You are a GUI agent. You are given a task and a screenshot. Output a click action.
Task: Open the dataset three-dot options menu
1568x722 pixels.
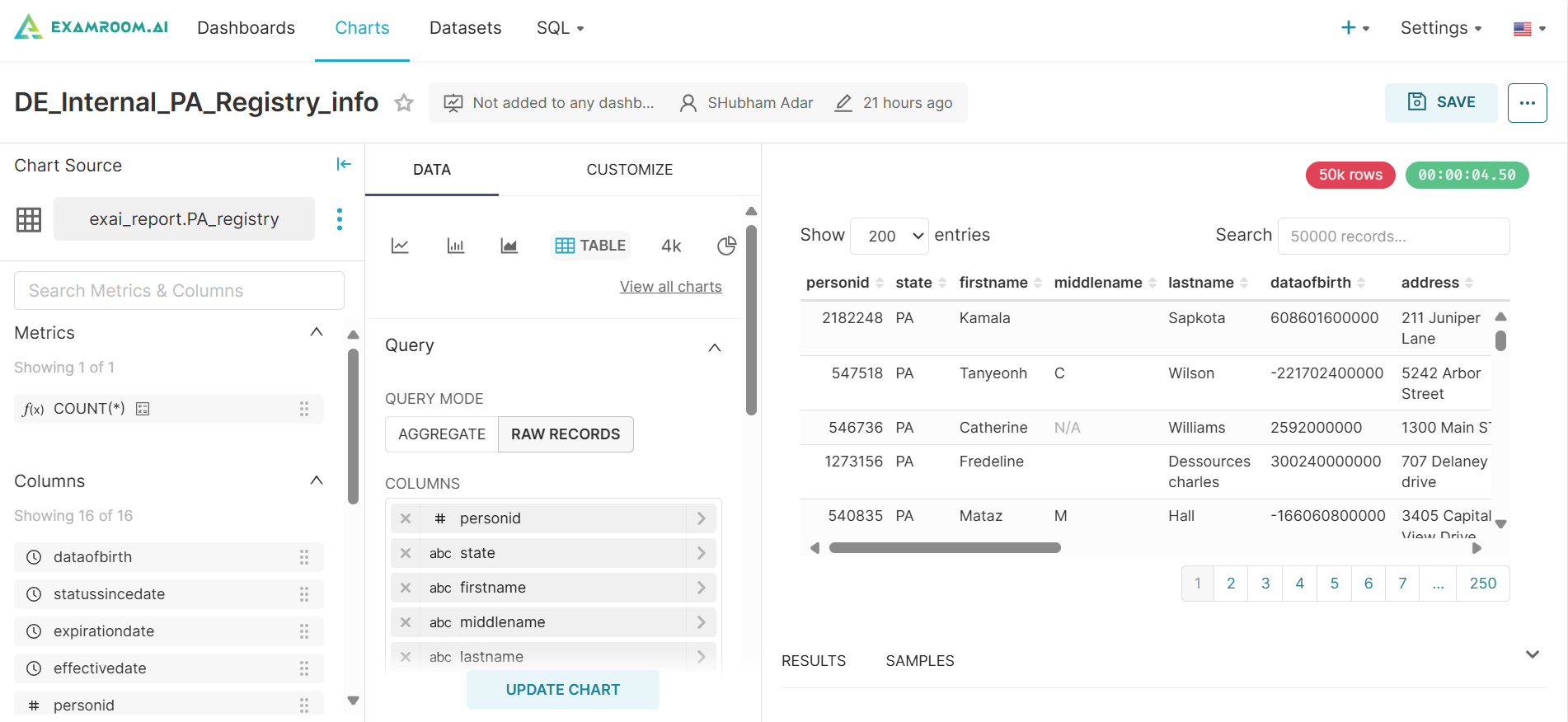coord(340,219)
